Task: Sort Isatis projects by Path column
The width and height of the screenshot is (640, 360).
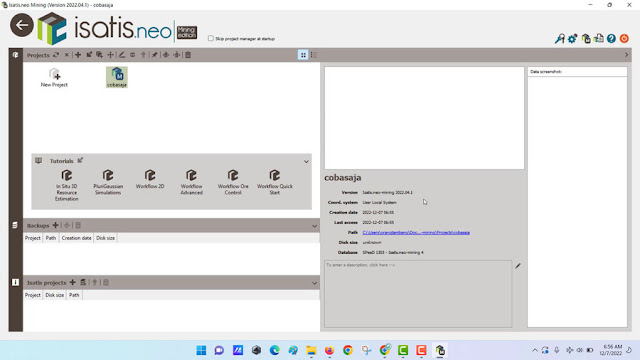Action: (x=74, y=295)
